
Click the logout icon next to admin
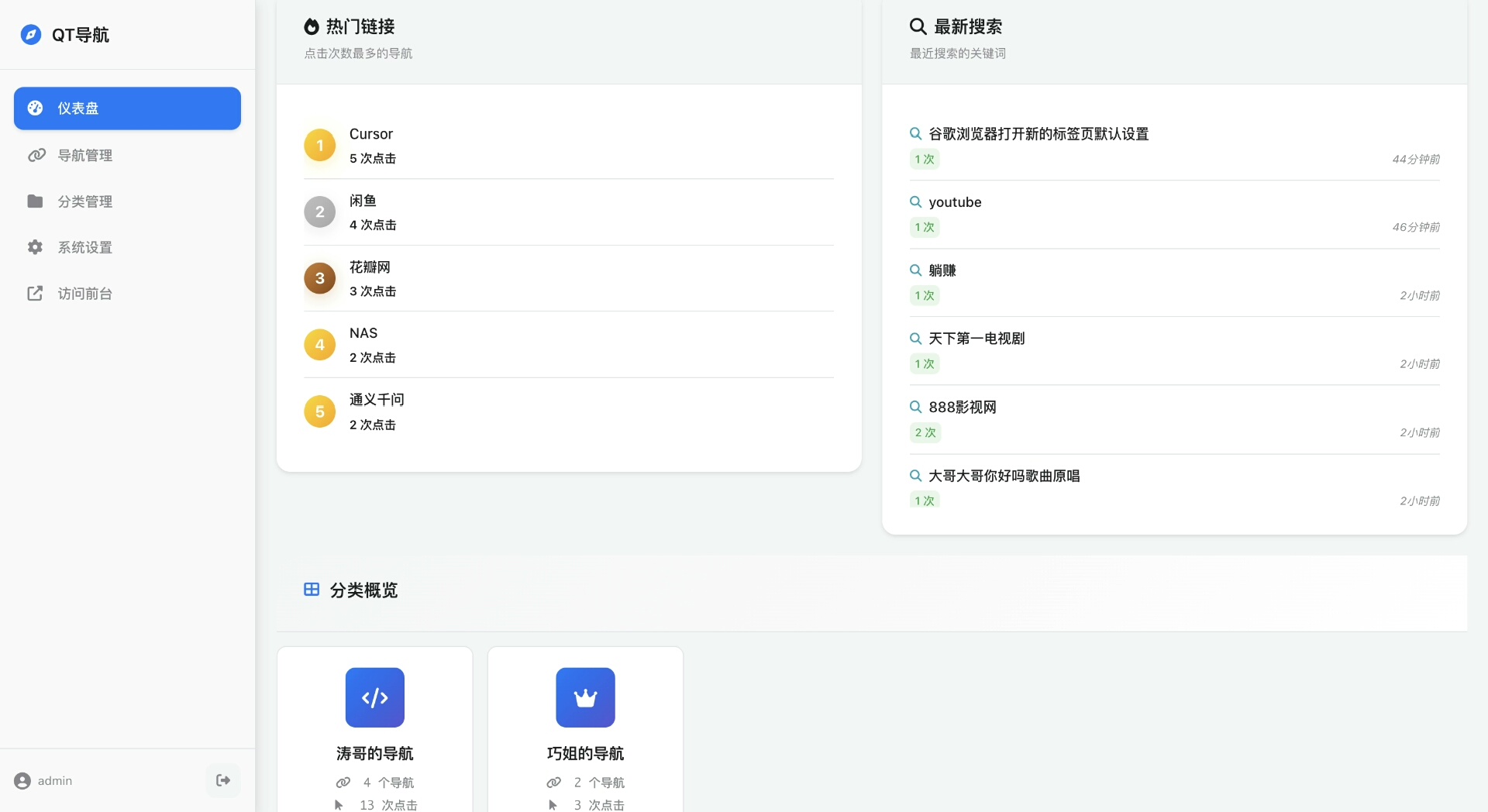click(223, 780)
